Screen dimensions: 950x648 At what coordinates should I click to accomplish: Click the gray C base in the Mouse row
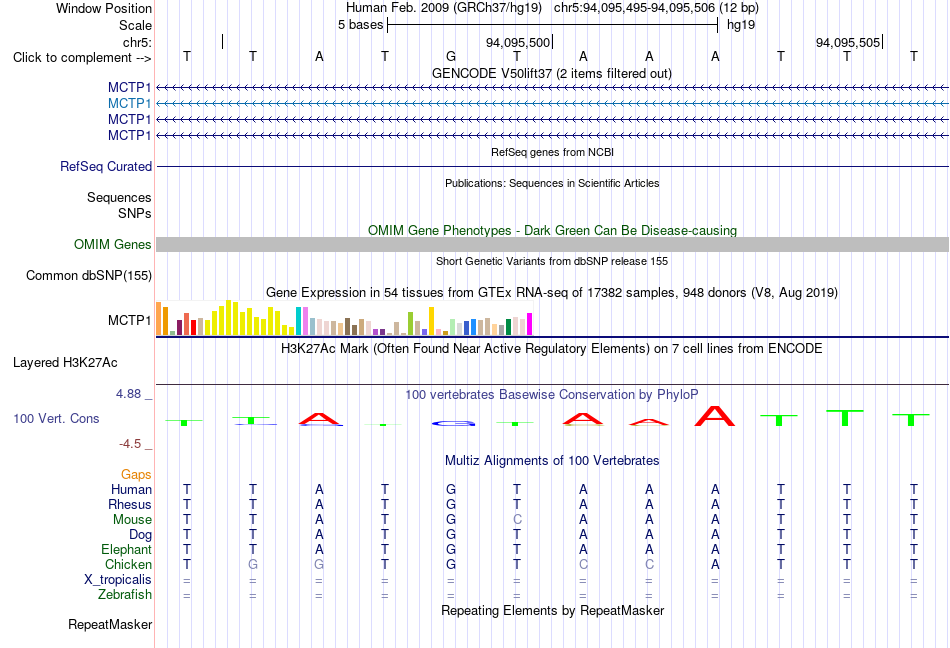coord(517,520)
